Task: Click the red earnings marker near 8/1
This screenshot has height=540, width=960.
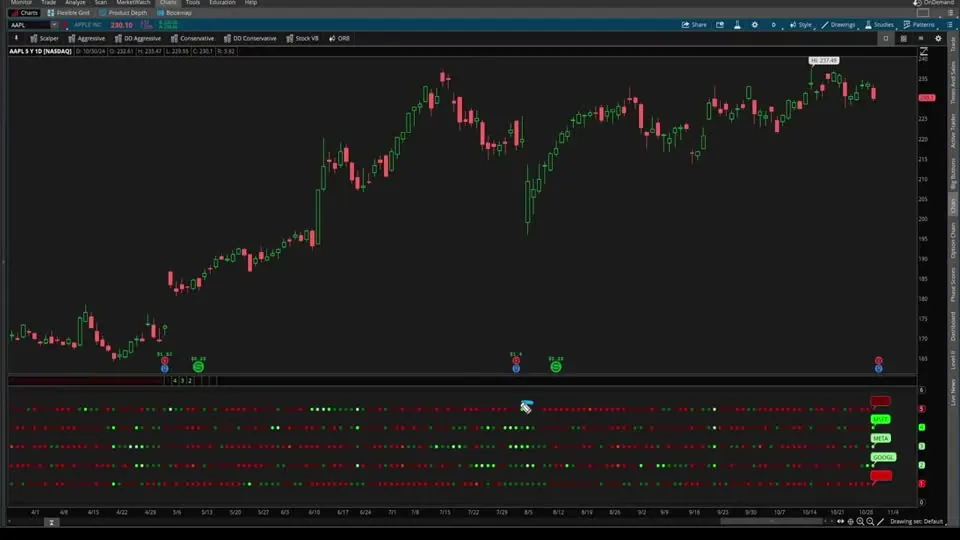Action: (x=516, y=361)
